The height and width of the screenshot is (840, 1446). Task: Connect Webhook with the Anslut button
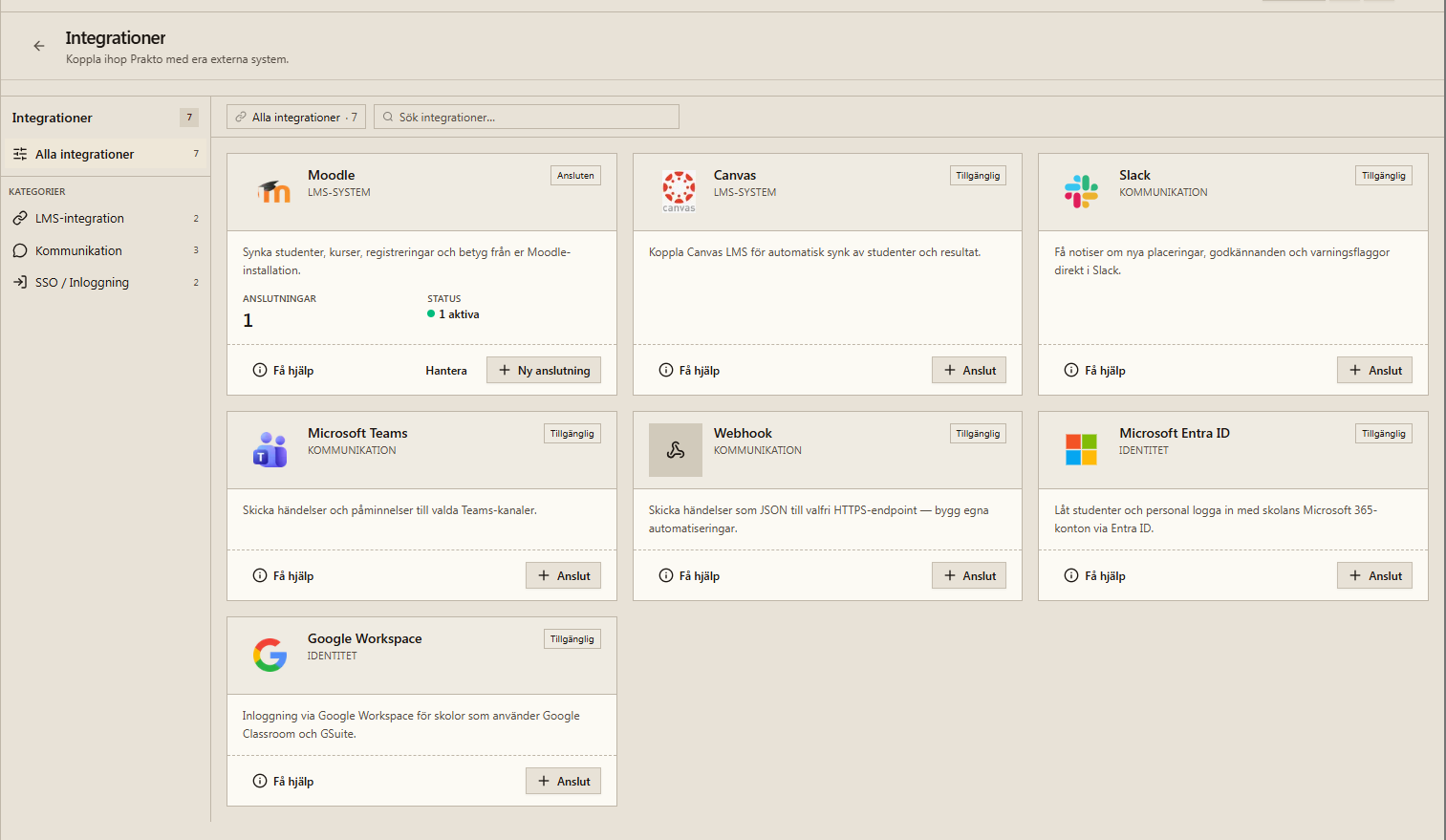click(969, 575)
